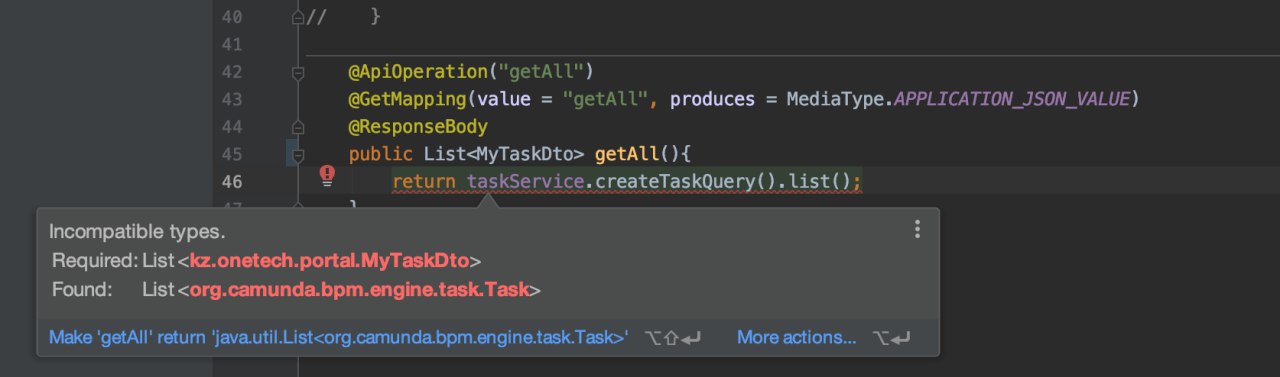Click line number 45 in the gutter
The image size is (1280, 377).
click(231, 154)
